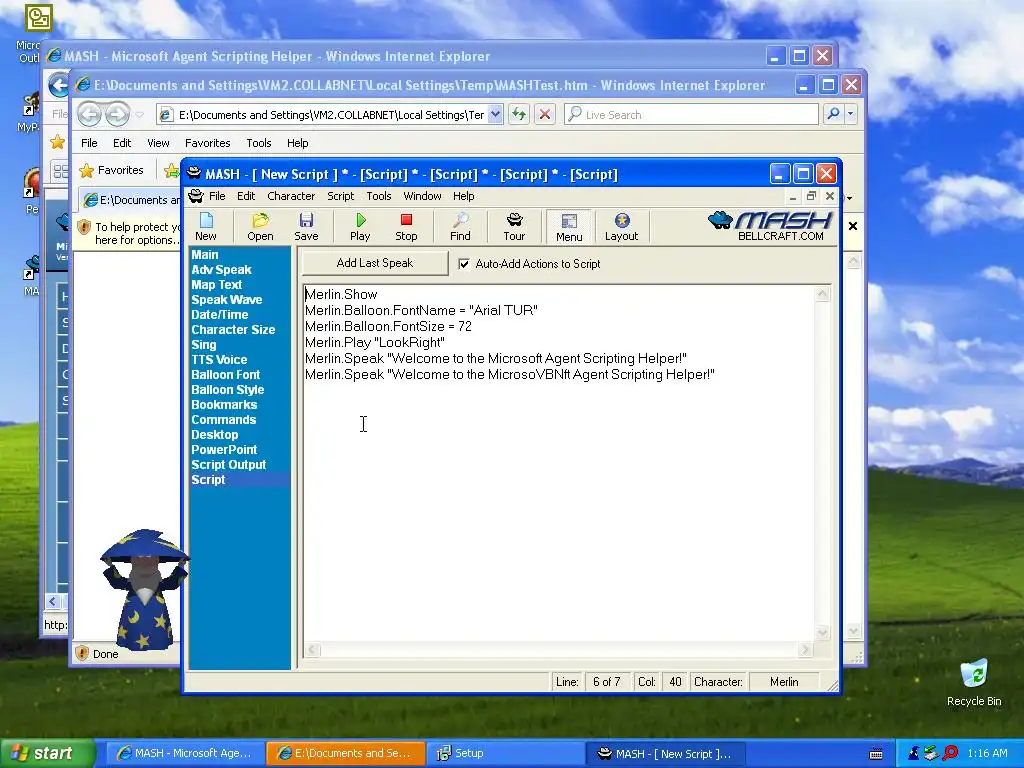Click MASH menu bar document icon
Image resolution: width=1024 pixels, height=768 pixels.
click(195, 196)
